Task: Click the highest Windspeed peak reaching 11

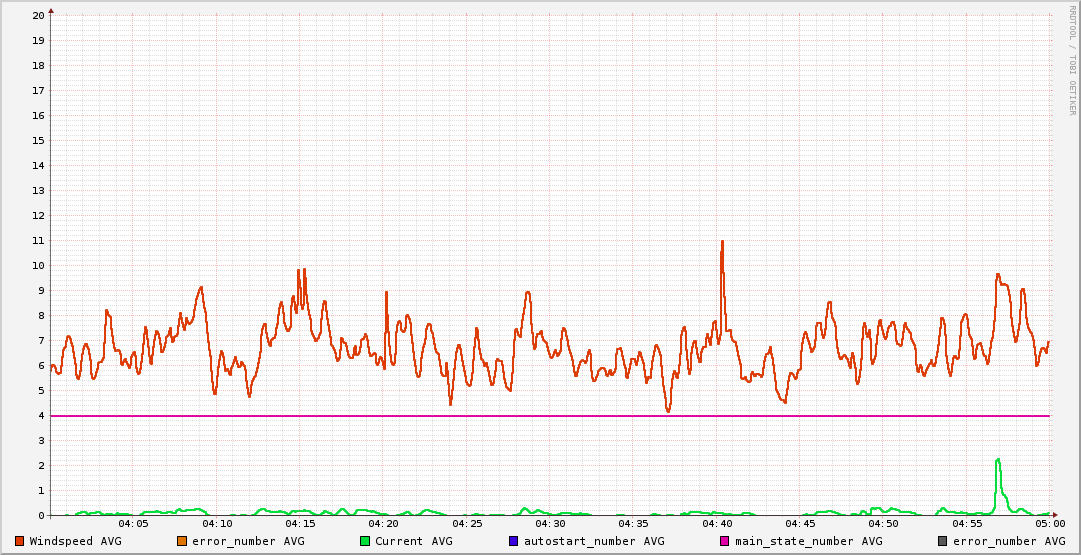Action: click(722, 242)
